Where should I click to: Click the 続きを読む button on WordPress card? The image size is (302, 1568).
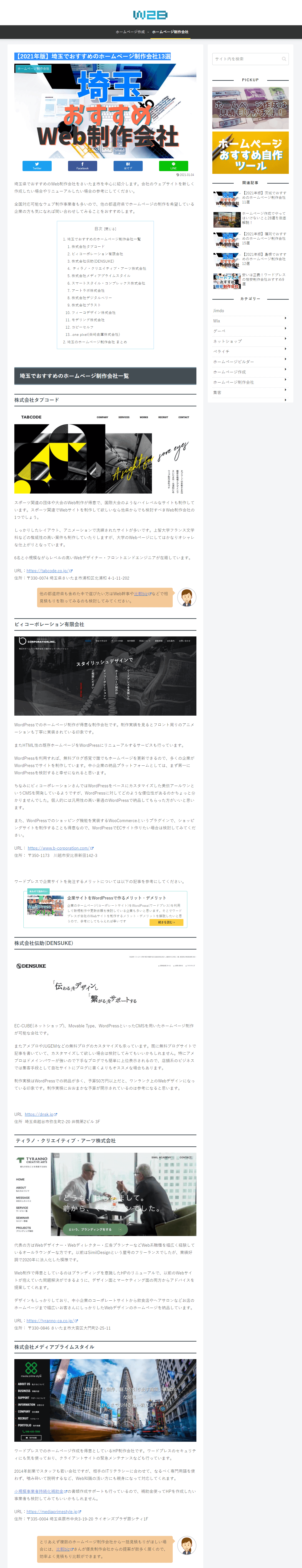tap(166, 922)
